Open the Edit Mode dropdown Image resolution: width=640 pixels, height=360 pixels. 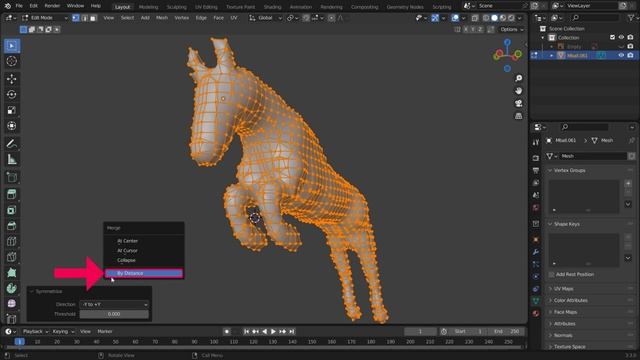44,18
